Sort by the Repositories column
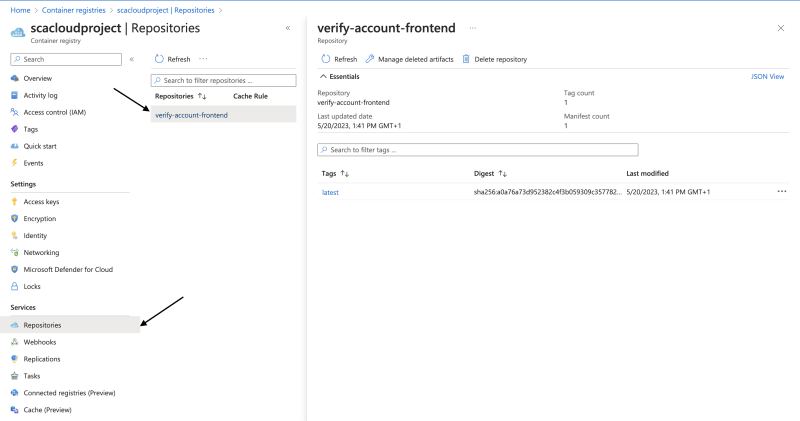The height and width of the screenshot is (421, 800). pos(181,96)
